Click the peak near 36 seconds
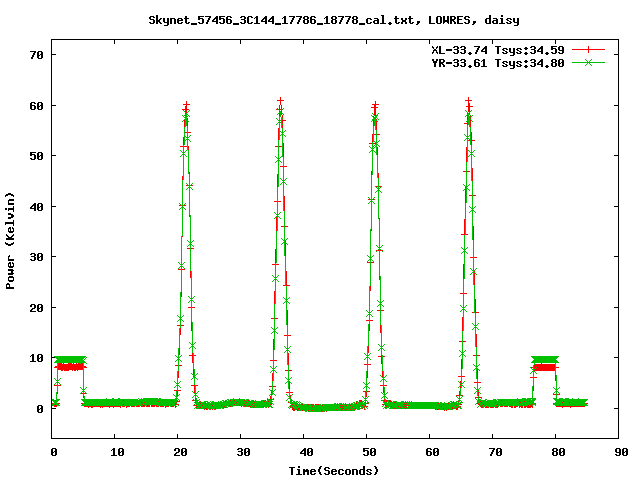The image size is (640, 480). pyautogui.click(x=280, y=103)
